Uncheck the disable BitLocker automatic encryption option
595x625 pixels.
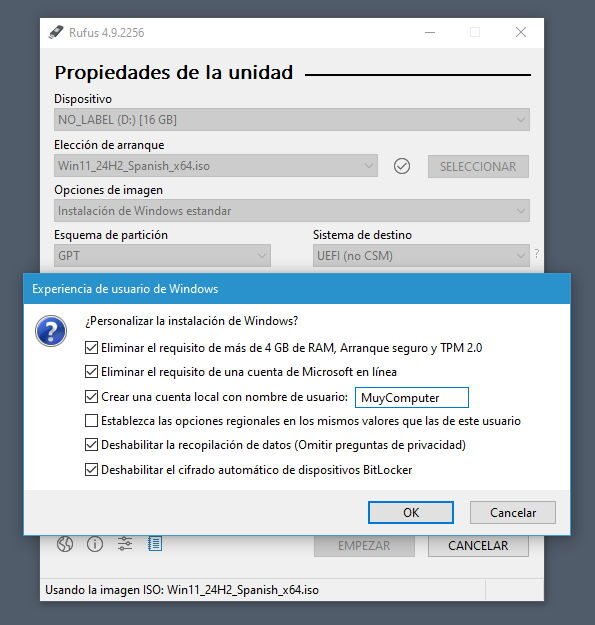pos(91,470)
